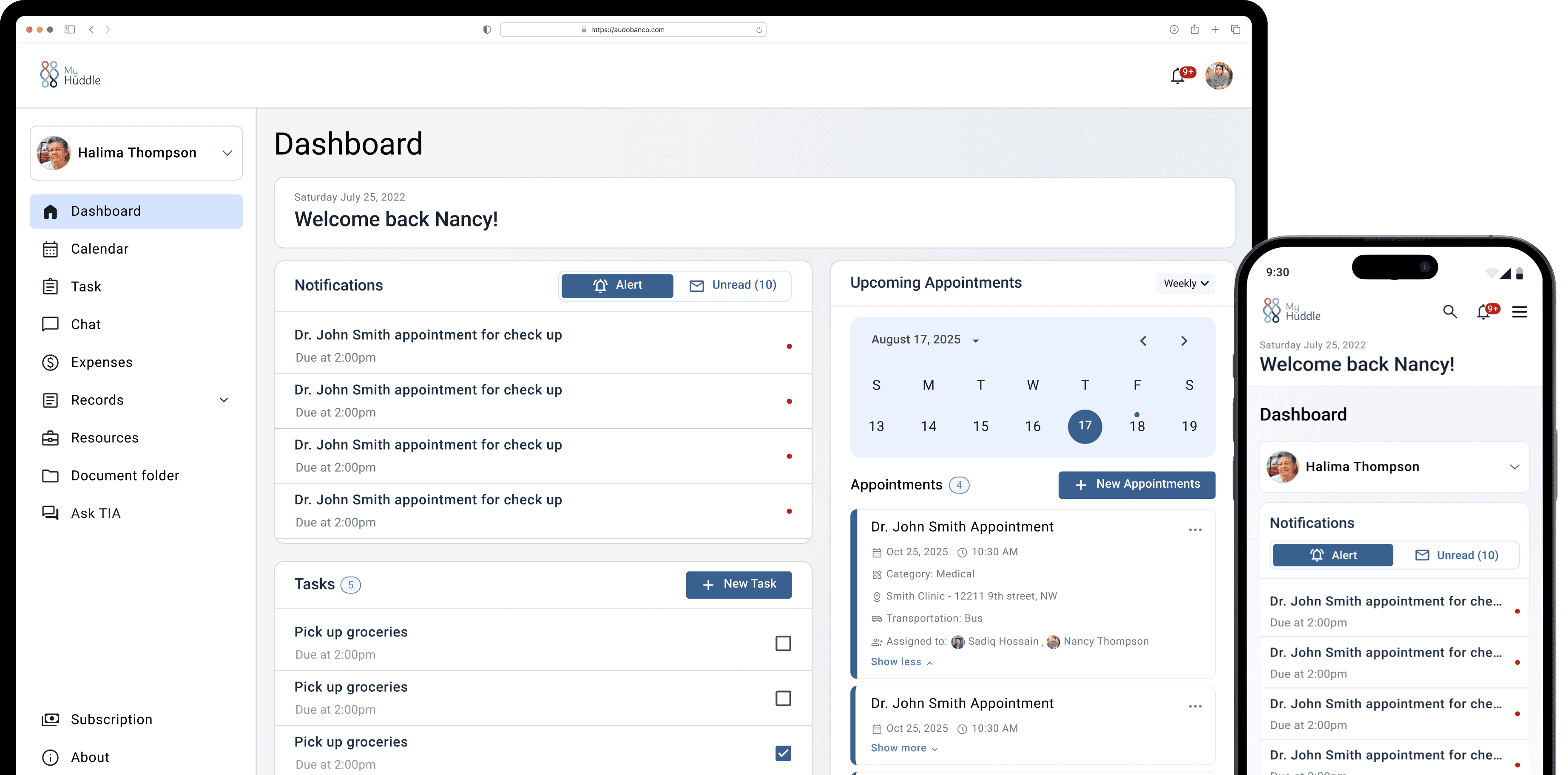Open the desktop notification bell icon
Screen dimensions: 1568x775
tap(1179, 76)
